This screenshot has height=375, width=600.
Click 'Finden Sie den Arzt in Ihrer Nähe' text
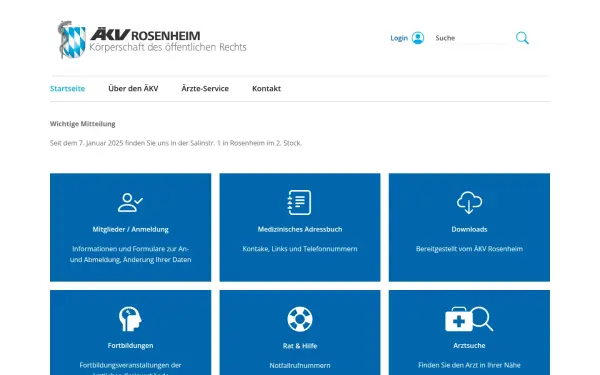pyautogui.click(x=469, y=365)
